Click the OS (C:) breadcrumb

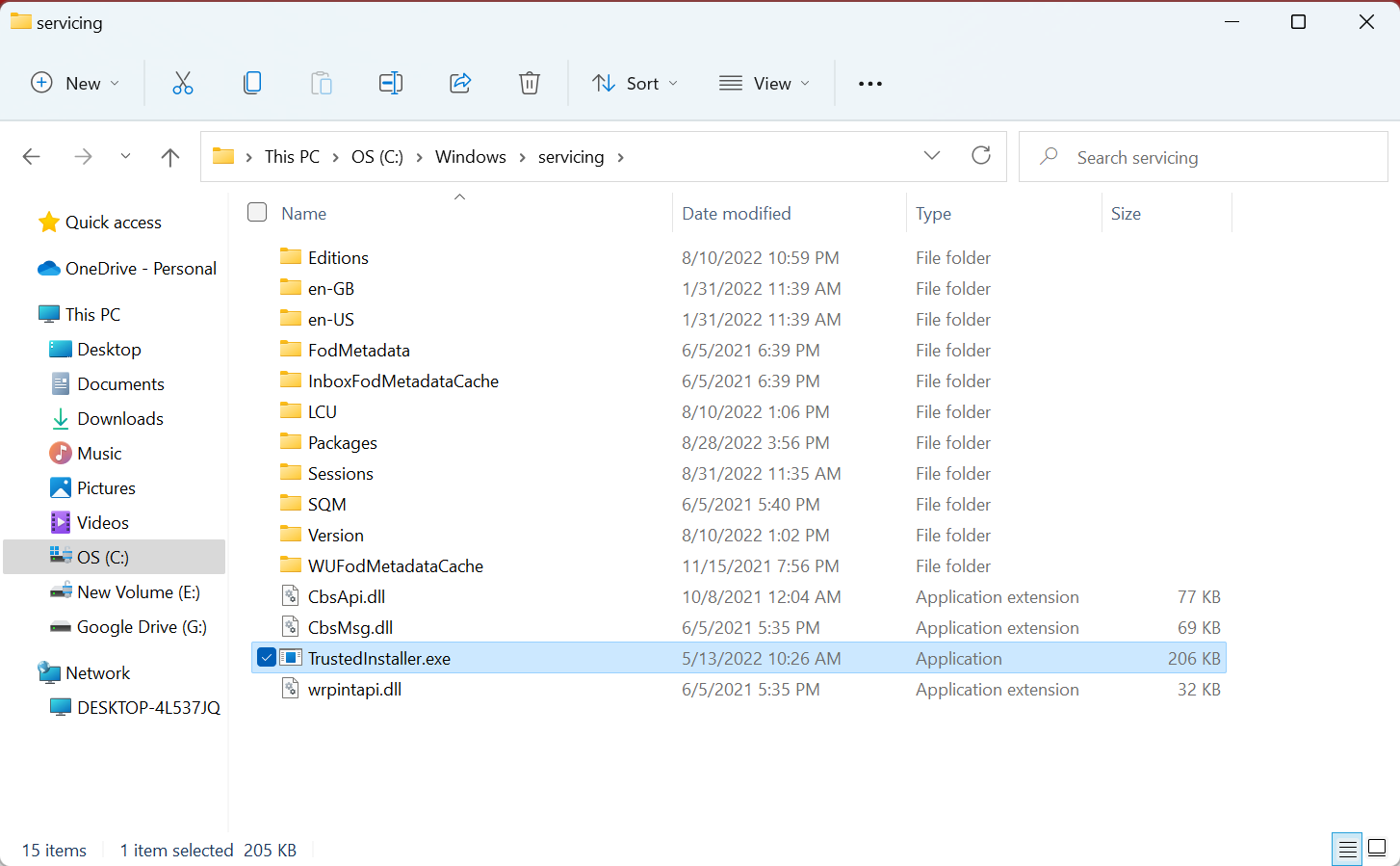(x=377, y=157)
